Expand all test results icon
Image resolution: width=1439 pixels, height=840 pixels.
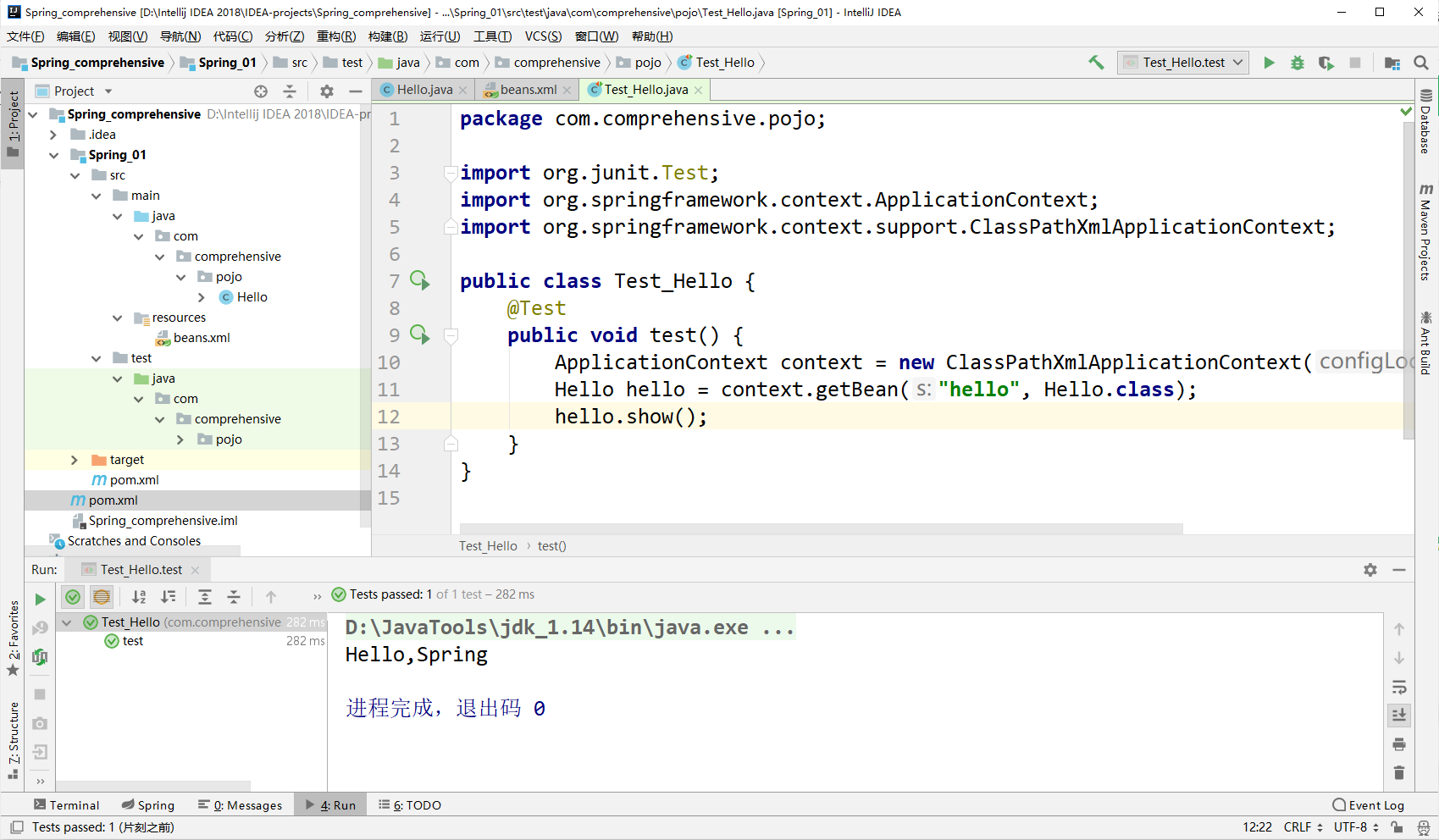pos(205,597)
